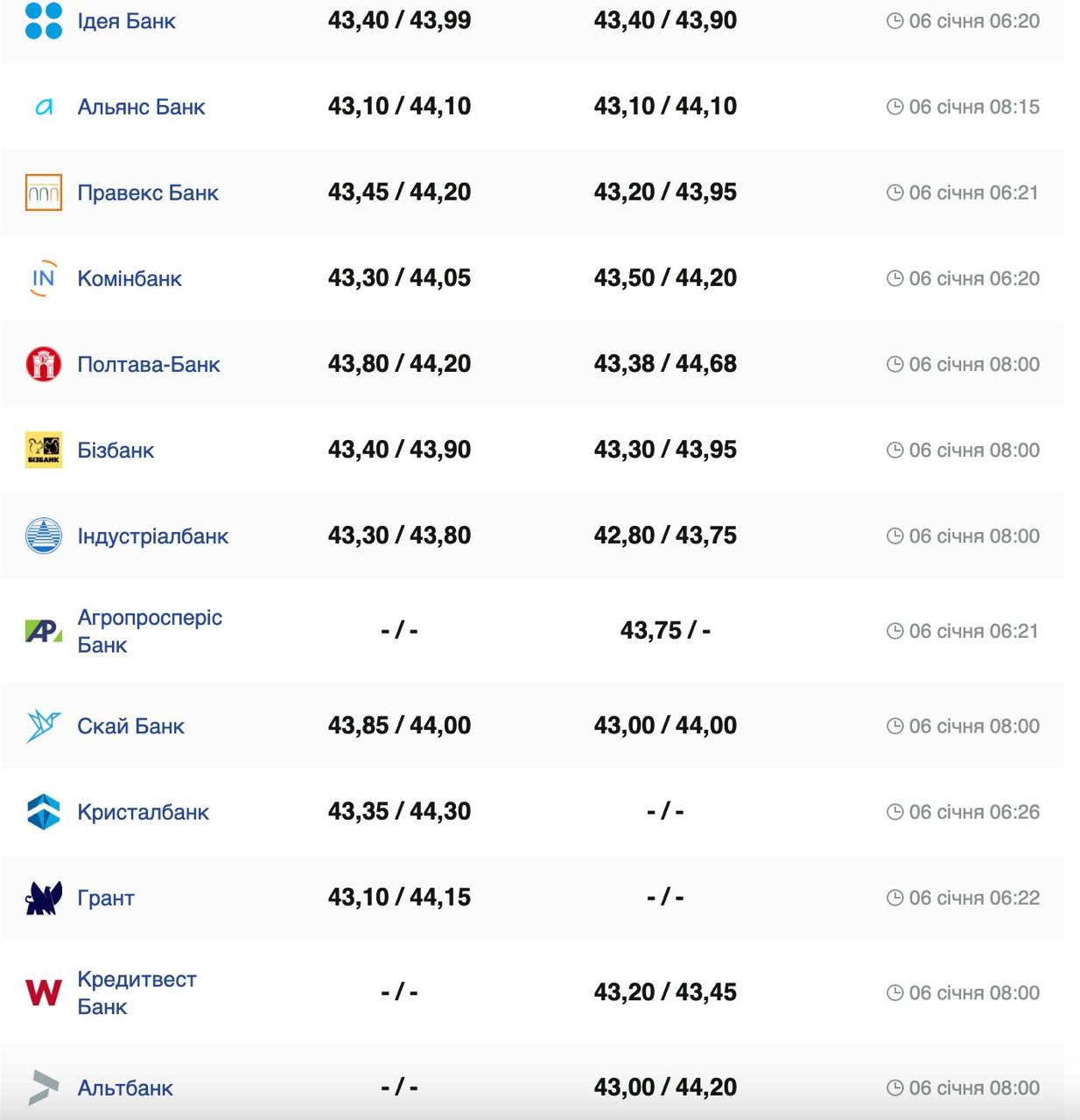1080x1120 pixels.
Task: Click the Правекс Банк orange logo
Action: click(x=44, y=192)
